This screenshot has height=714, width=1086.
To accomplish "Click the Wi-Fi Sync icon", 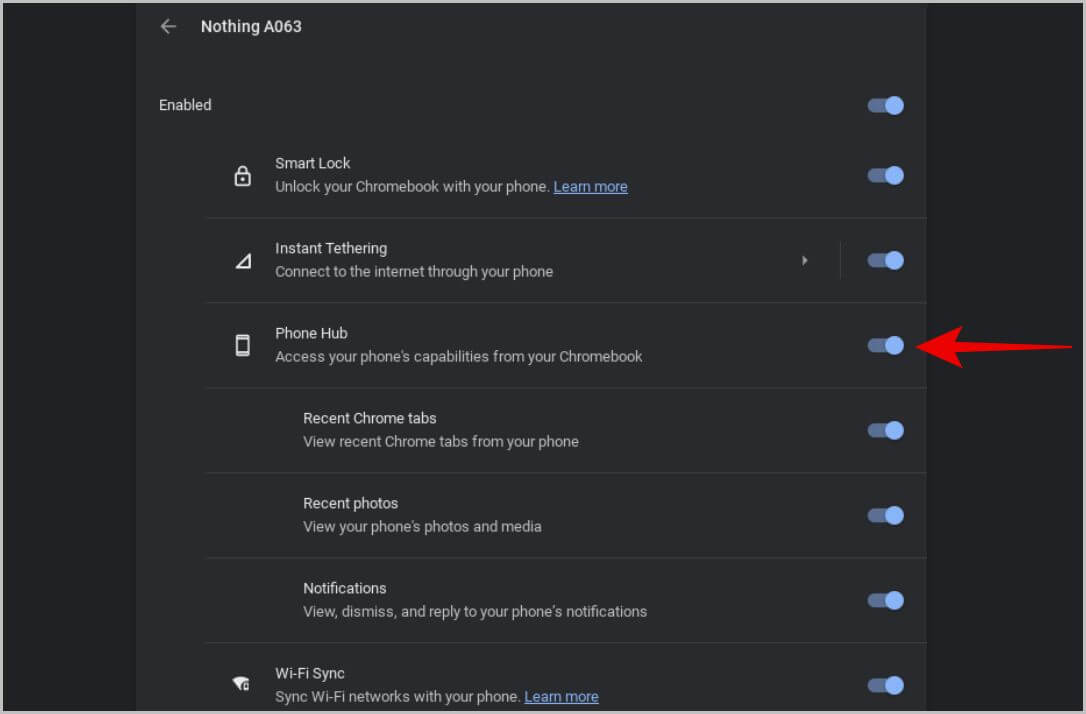I will pyautogui.click(x=241, y=684).
